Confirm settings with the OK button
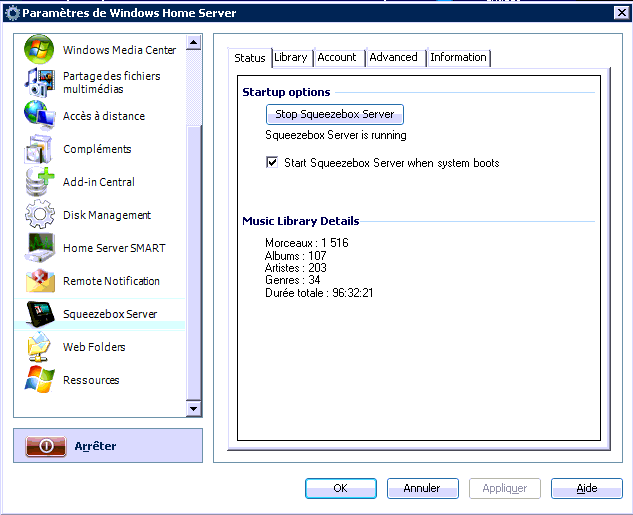This screenshot has height=515, width=633. (x=341, y=488)
